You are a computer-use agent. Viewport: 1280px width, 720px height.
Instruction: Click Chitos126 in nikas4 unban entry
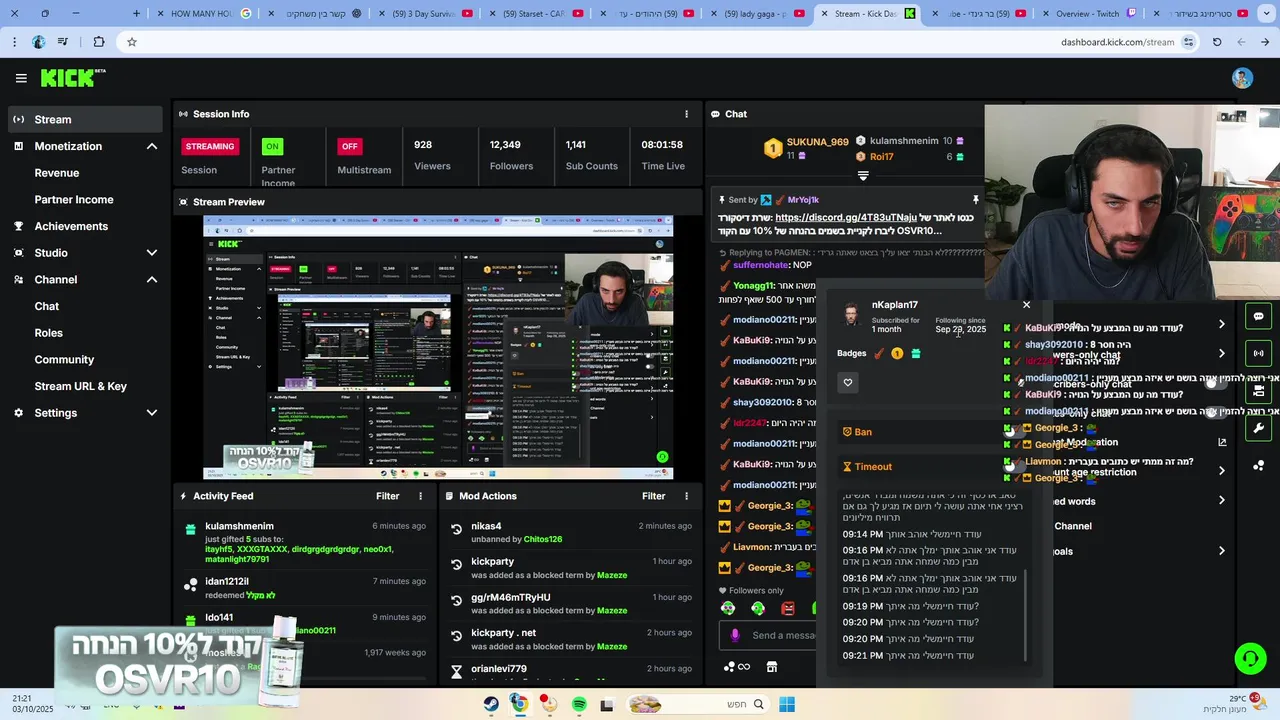click(543, 539)
